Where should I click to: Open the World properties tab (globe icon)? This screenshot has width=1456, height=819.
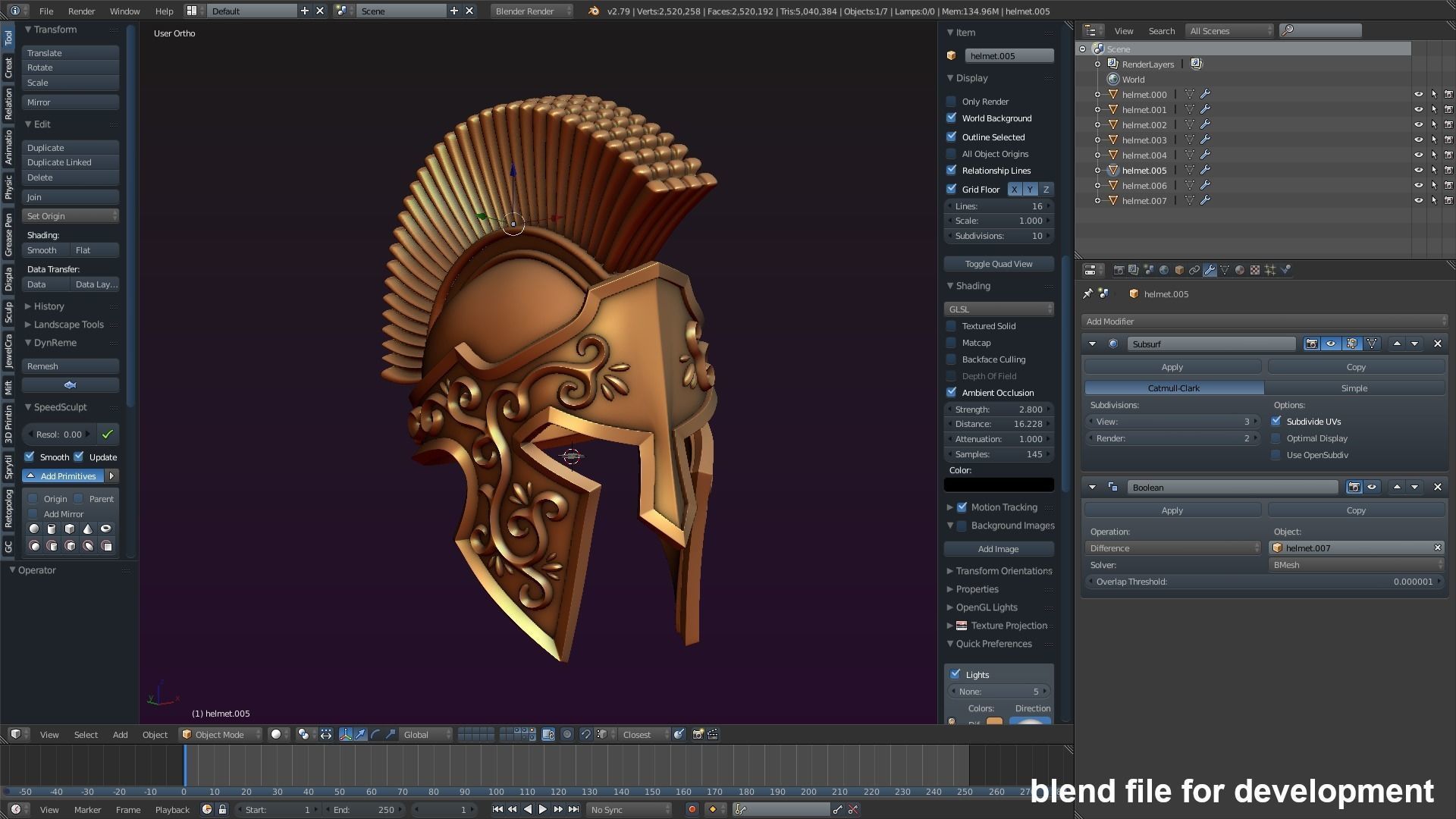click(x=1164, y=270)
